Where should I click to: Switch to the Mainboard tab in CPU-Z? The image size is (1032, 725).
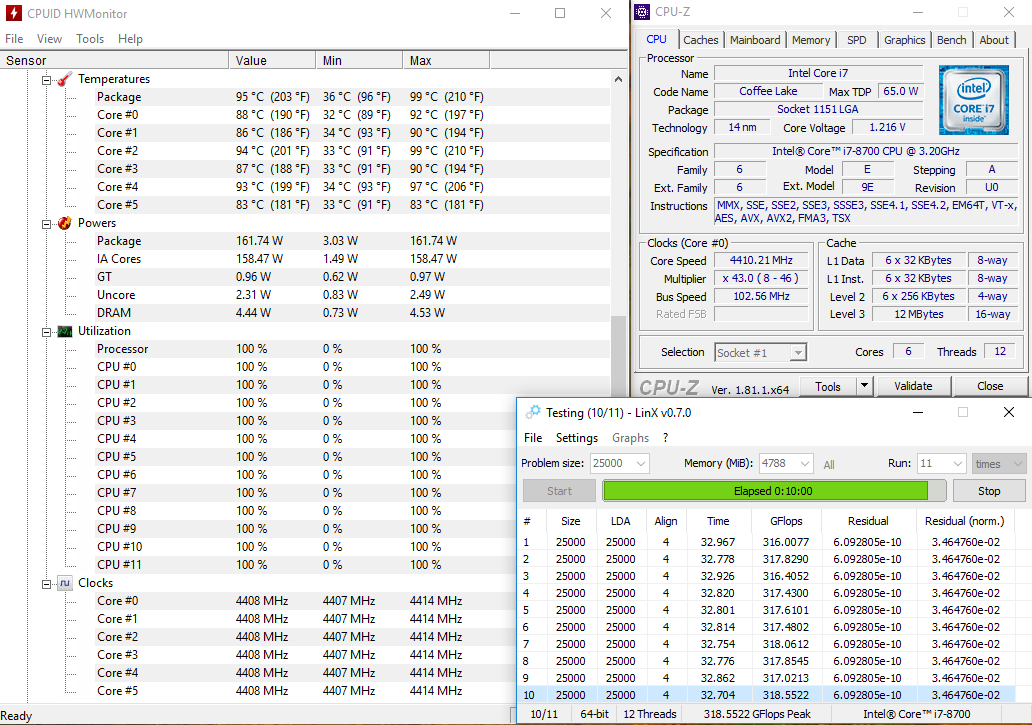[x=755, y=40]
